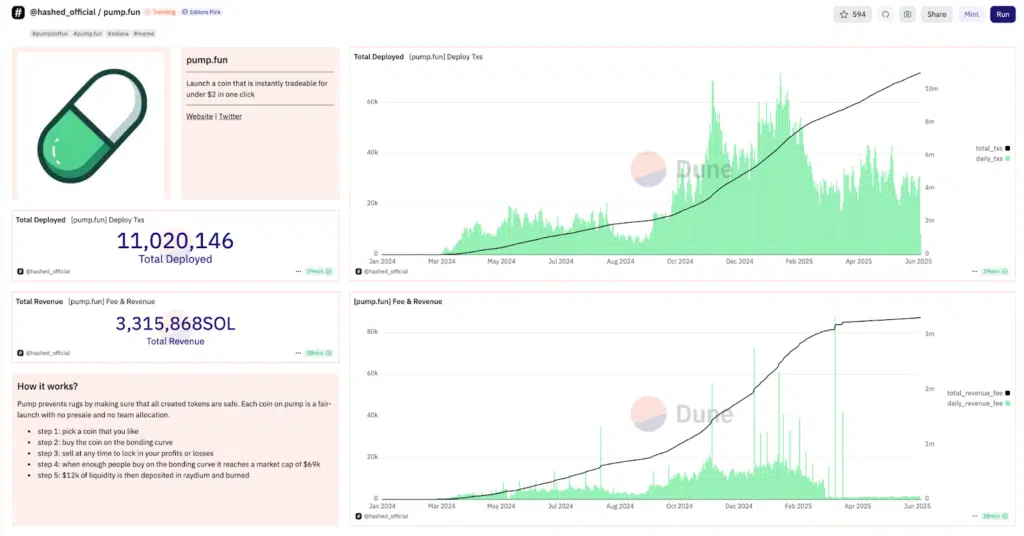
Task: Click the 'step 3: sell at any time' line
Action: [125, 454]
